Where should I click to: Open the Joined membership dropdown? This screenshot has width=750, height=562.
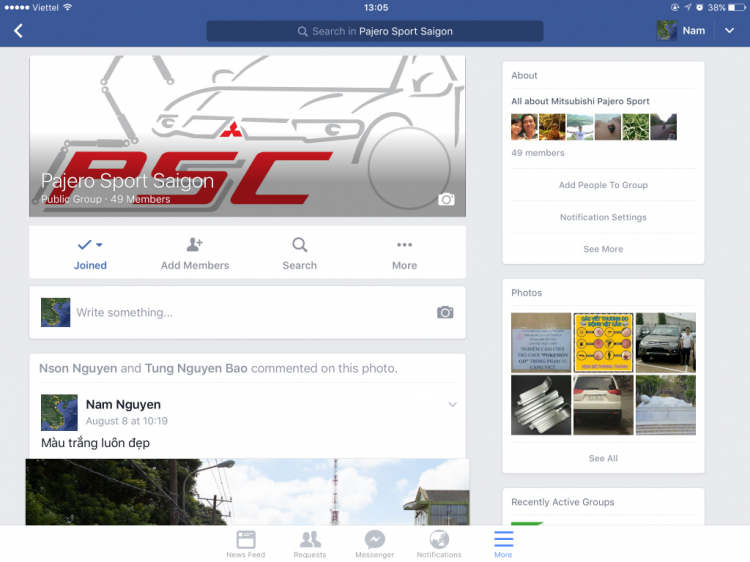pyautogui.click(x=90, y=253)
